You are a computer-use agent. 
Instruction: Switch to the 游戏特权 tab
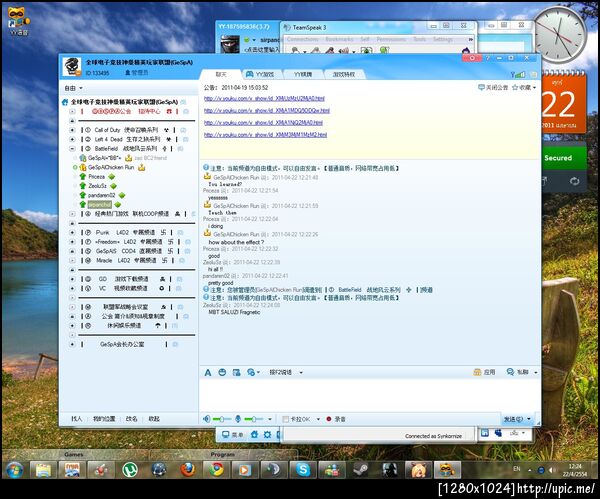[344, 74]
